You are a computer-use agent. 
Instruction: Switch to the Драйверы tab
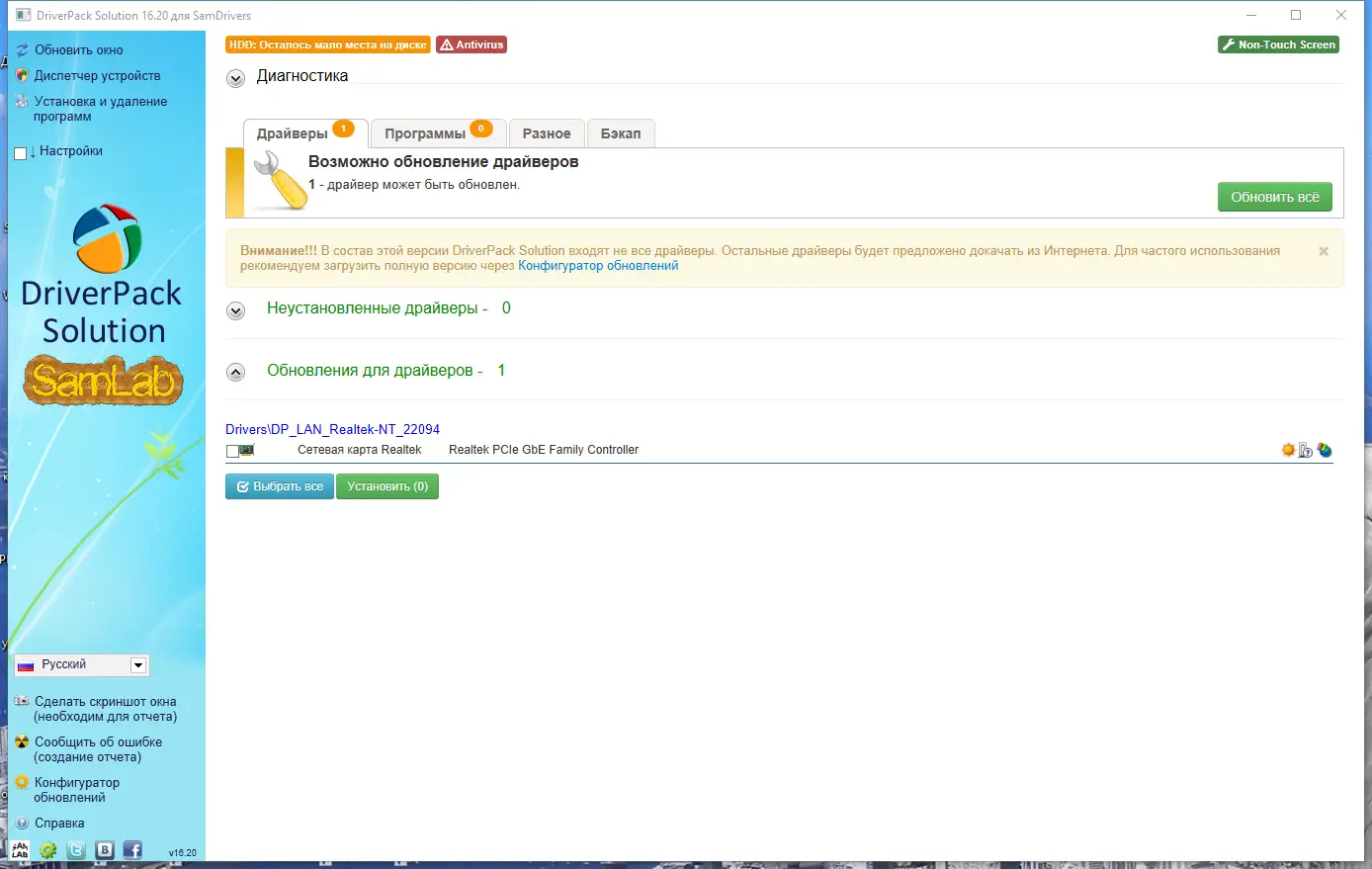point(305,133)
